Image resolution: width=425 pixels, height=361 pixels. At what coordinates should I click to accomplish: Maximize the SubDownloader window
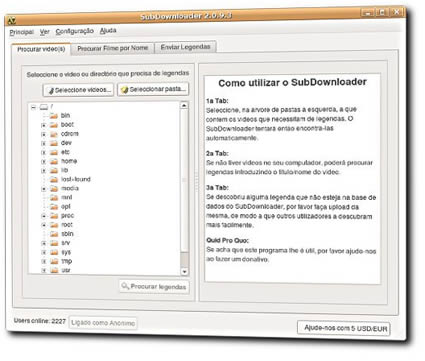click(381, 13)
